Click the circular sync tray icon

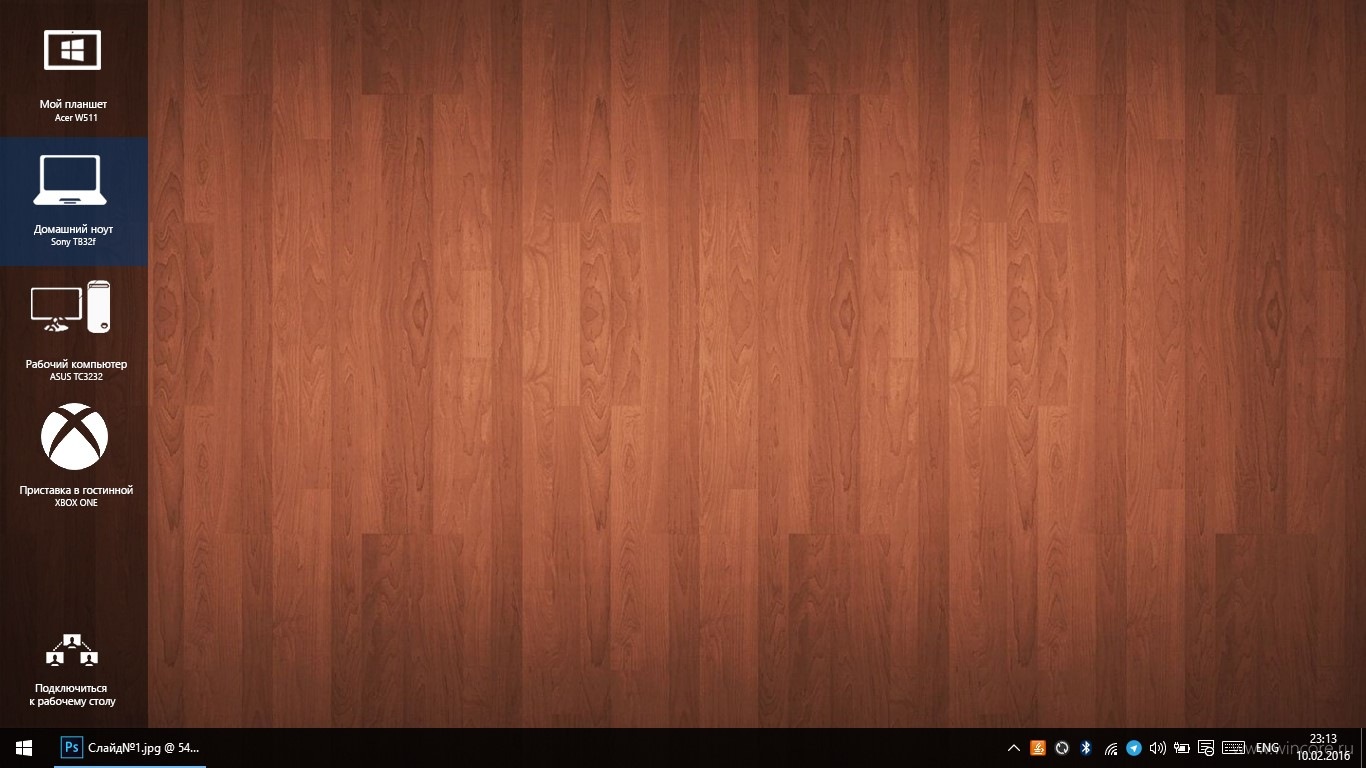click(x=1062, y=748)
